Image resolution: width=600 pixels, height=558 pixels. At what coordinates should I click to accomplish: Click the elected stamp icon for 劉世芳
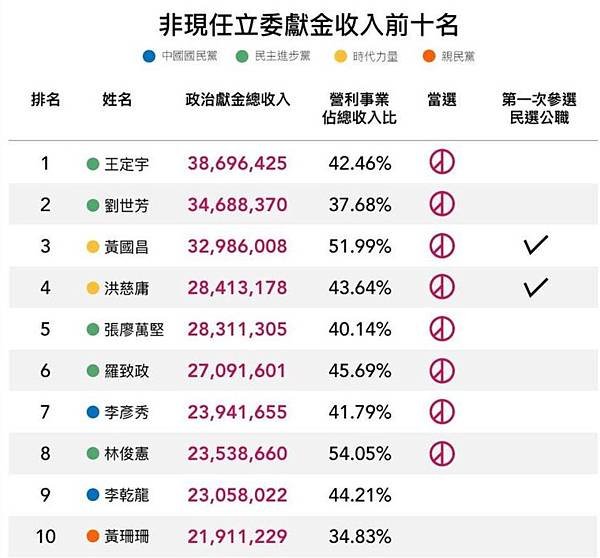[x=442, y=204]
